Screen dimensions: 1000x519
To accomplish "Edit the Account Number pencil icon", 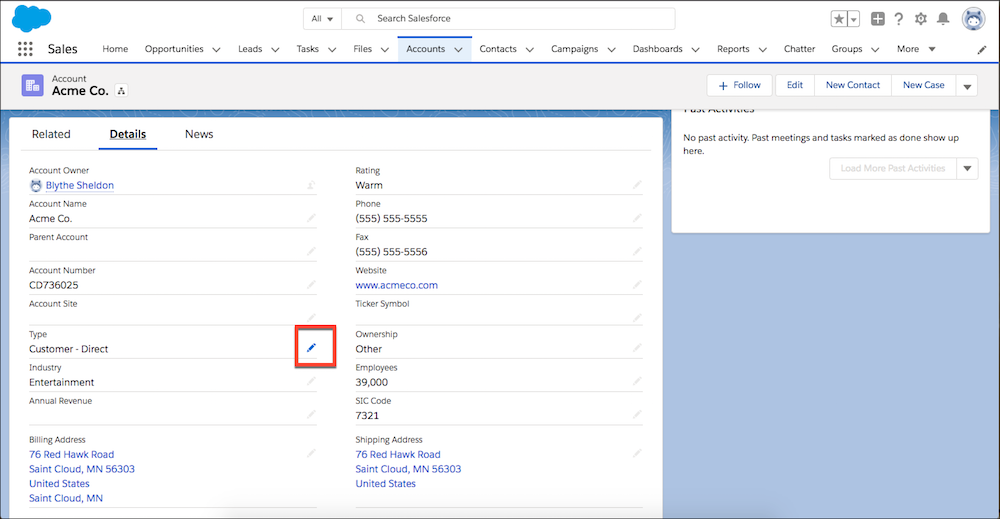I will 311,284.
